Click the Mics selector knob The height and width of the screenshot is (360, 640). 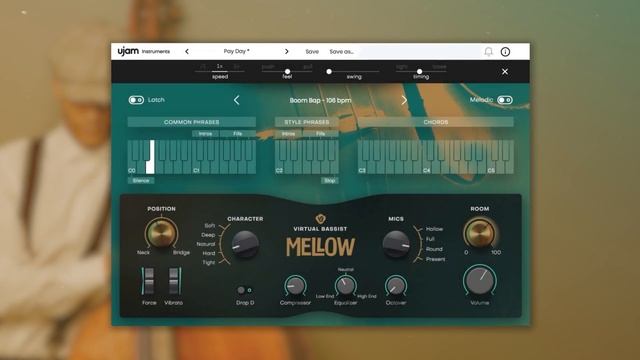click(396, 244)
